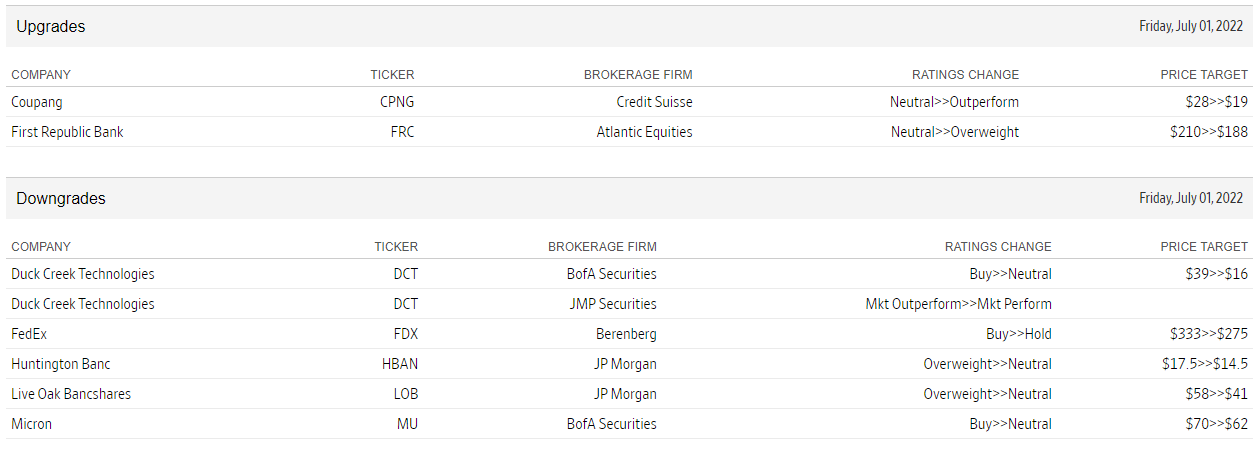Select the Credit Suisse brokerage firm cell
The height and width of the screenshot is (449, 1254).
click(654, 102)
